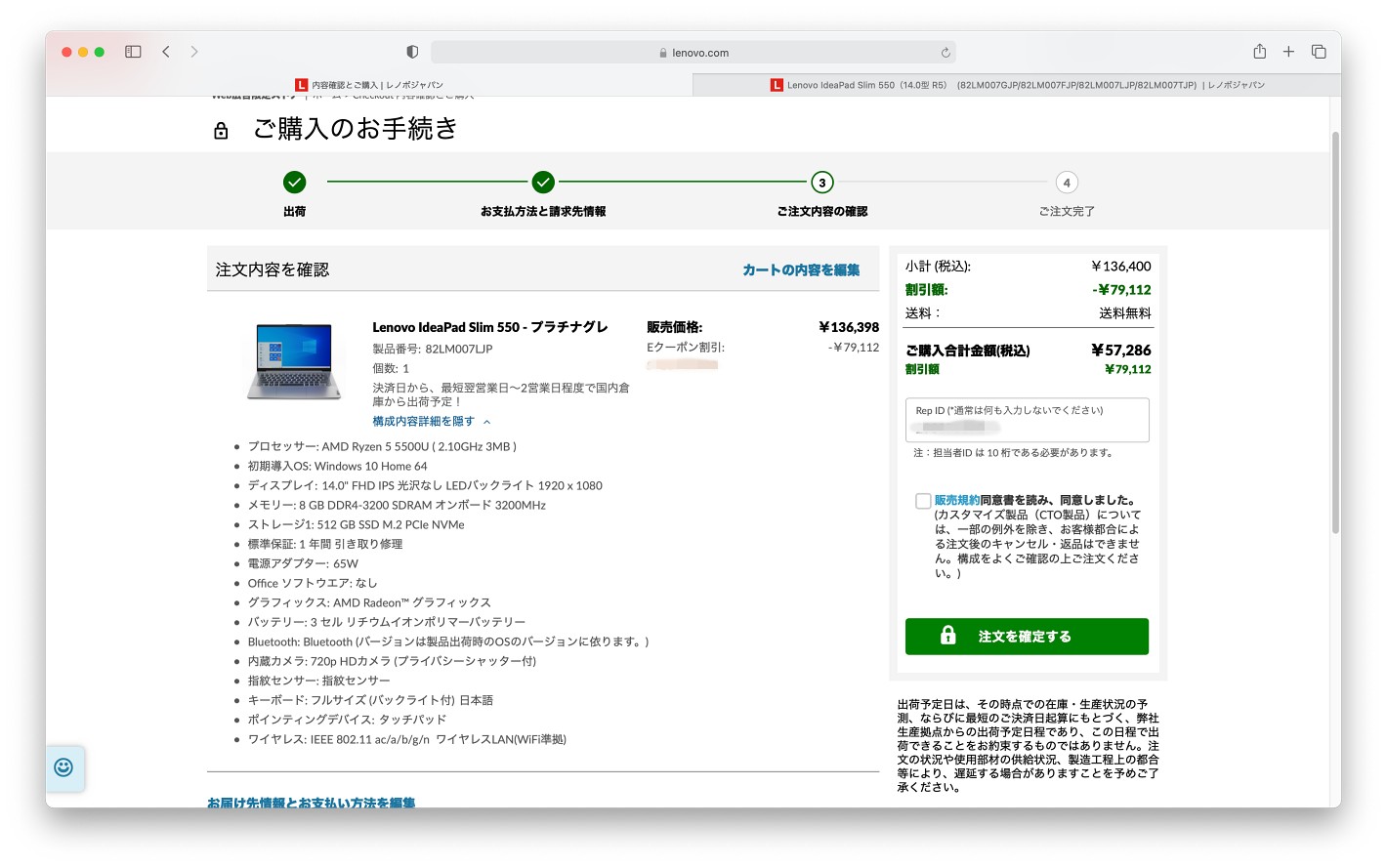Click the 注文を確定する confirm order button

[x=1027, y=637]
